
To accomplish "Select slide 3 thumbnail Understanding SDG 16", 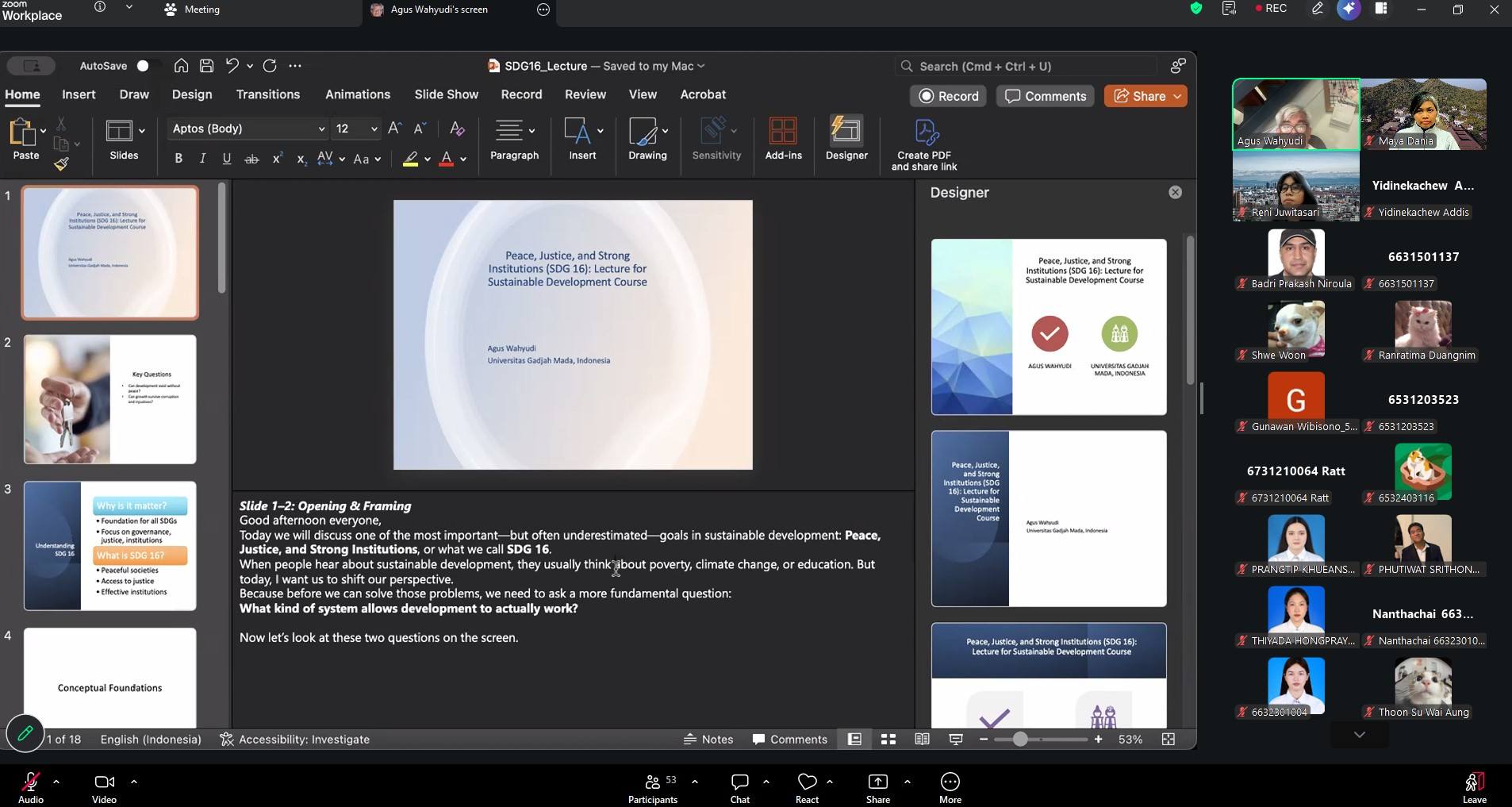I will pyautogui.click(x=110, y=546).
